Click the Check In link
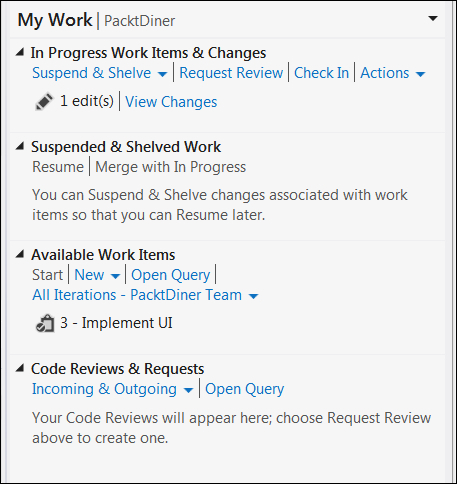Screen dimensions: 457x484 321,73
